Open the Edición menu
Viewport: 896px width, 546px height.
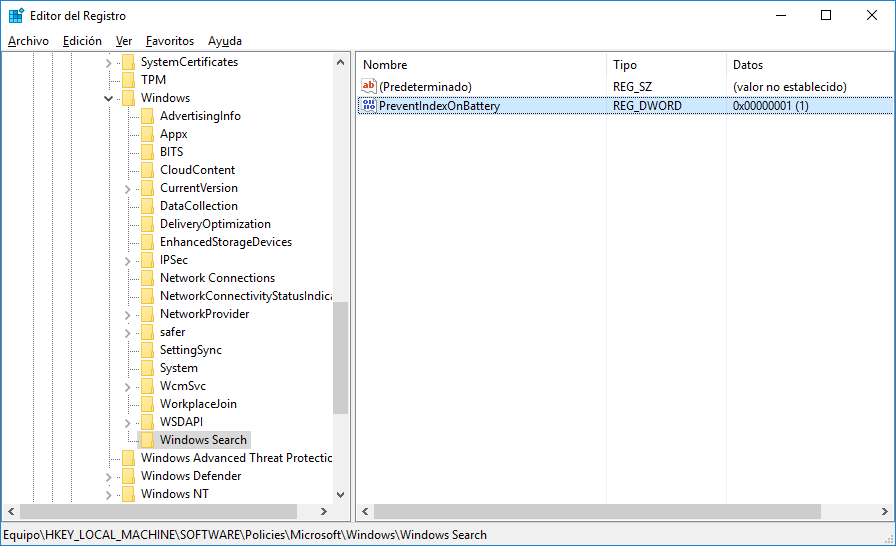[x=82, y=41]
